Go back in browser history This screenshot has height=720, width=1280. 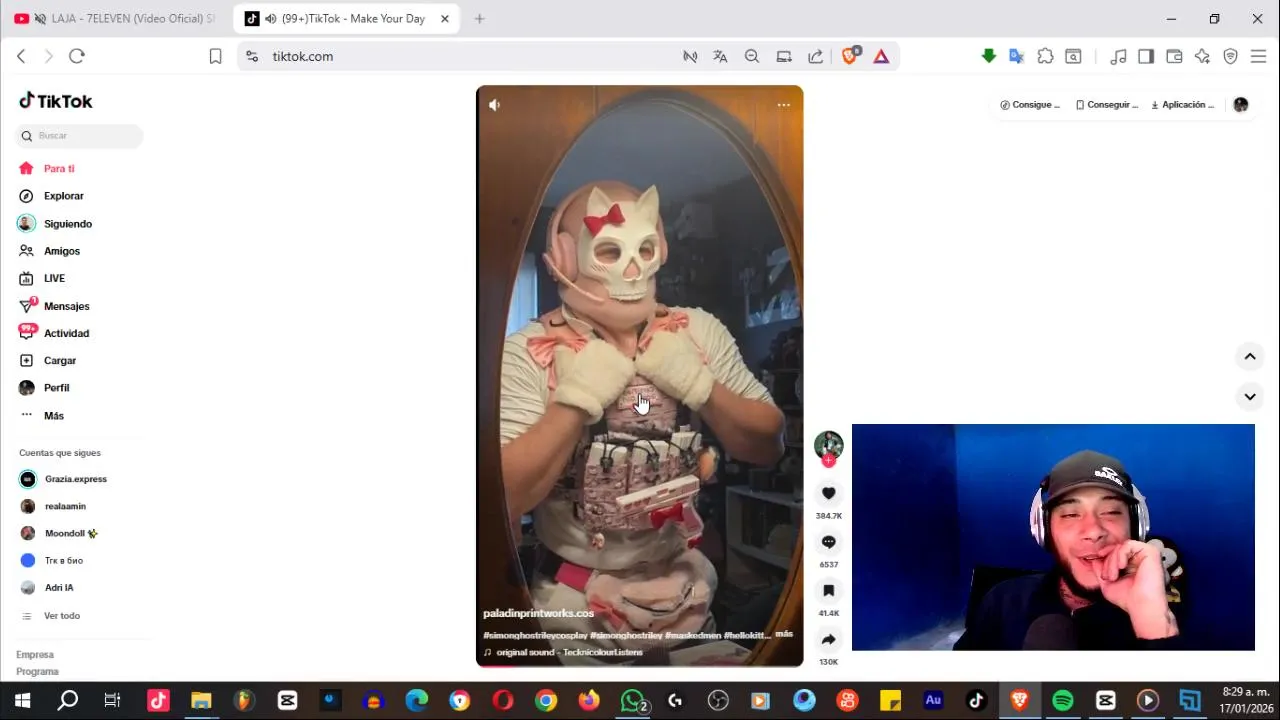pos(21,56)
